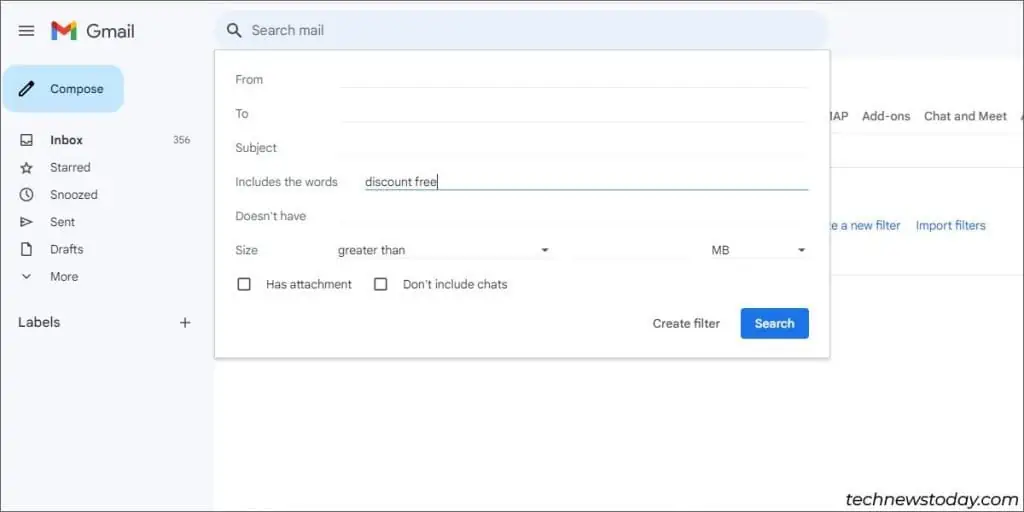Viewport: 1024px width, 512px height.
Task: Click the Import filters link
Action: 950,225
